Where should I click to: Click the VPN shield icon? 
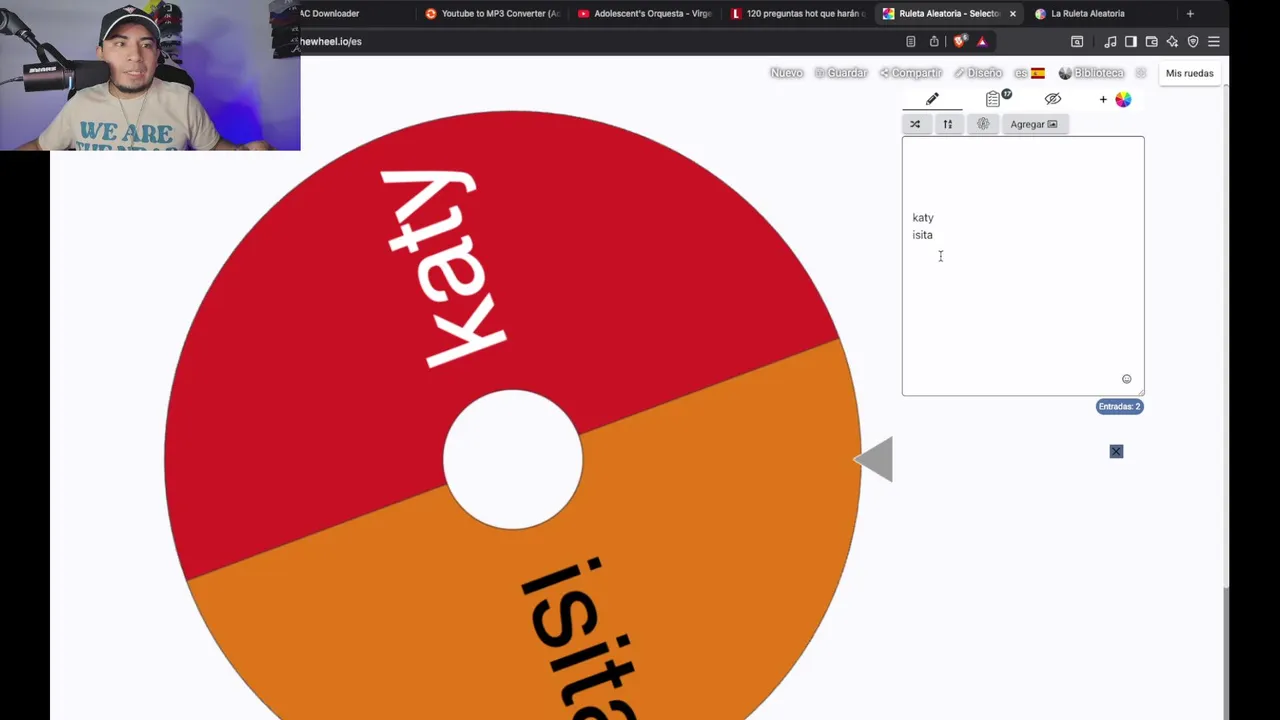tap(1193, 41)
